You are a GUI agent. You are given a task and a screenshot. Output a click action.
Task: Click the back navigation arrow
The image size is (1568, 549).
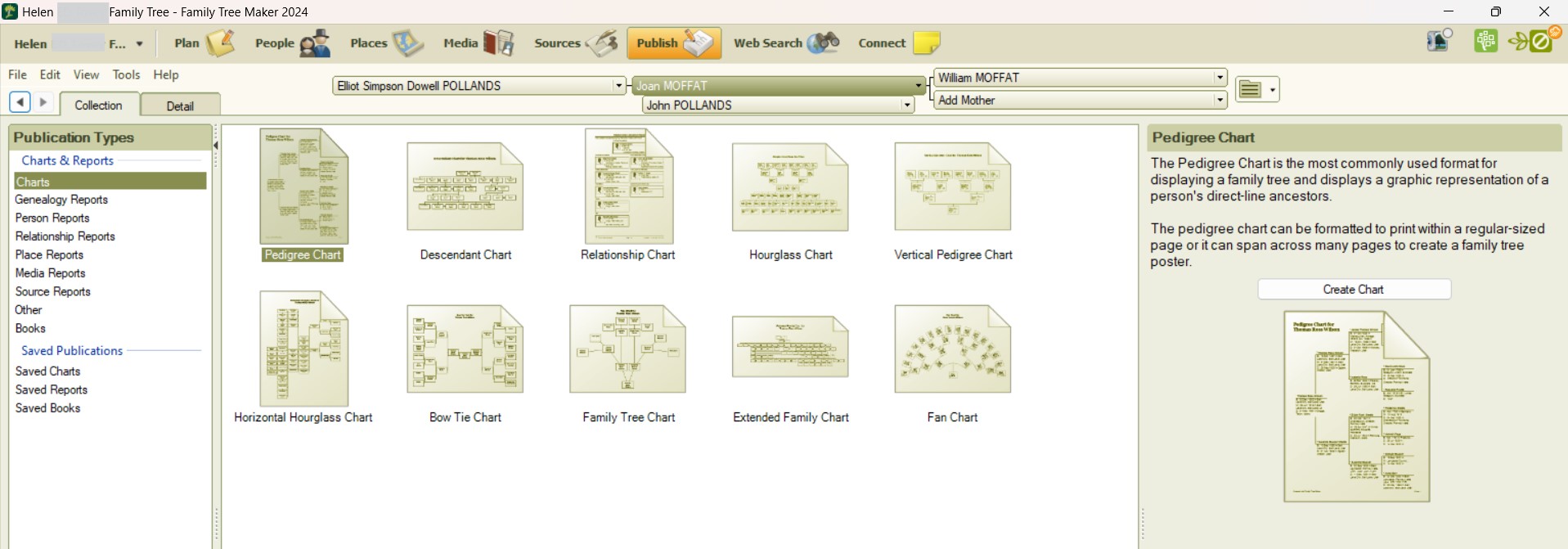(20, 102)
